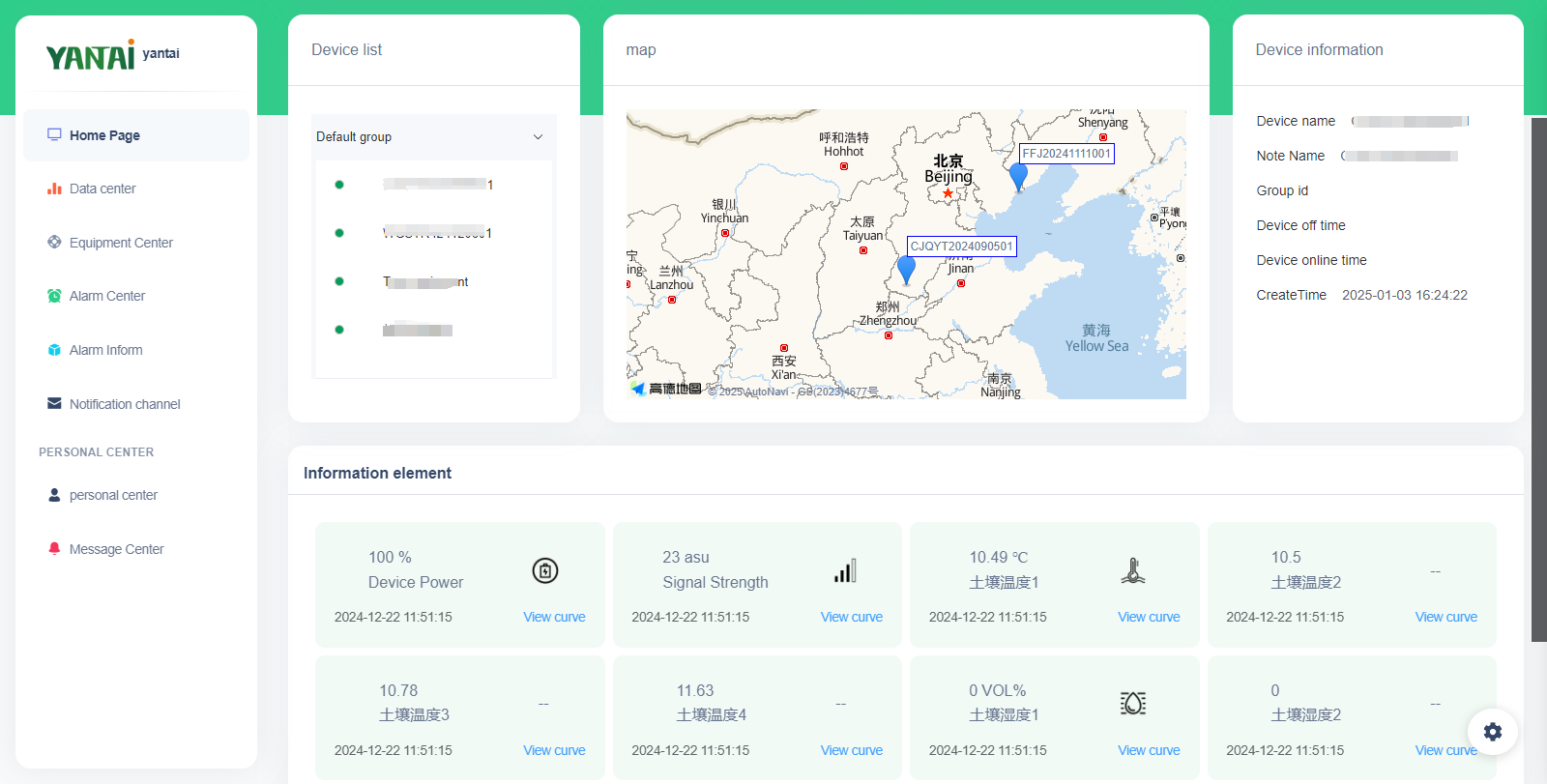Click the Device online time label

point(1311,260)
